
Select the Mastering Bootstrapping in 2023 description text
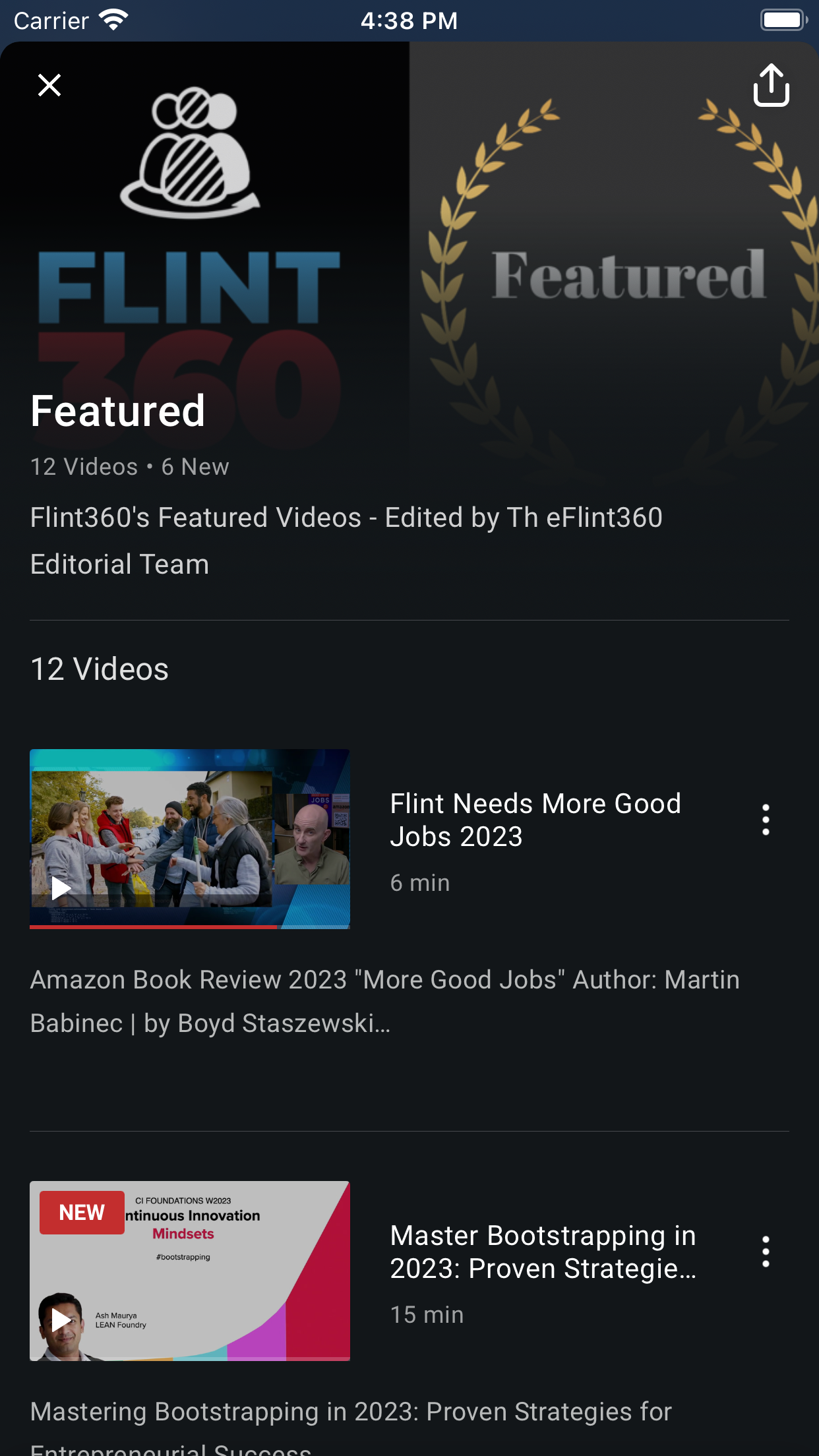[x=351, y=1426]
